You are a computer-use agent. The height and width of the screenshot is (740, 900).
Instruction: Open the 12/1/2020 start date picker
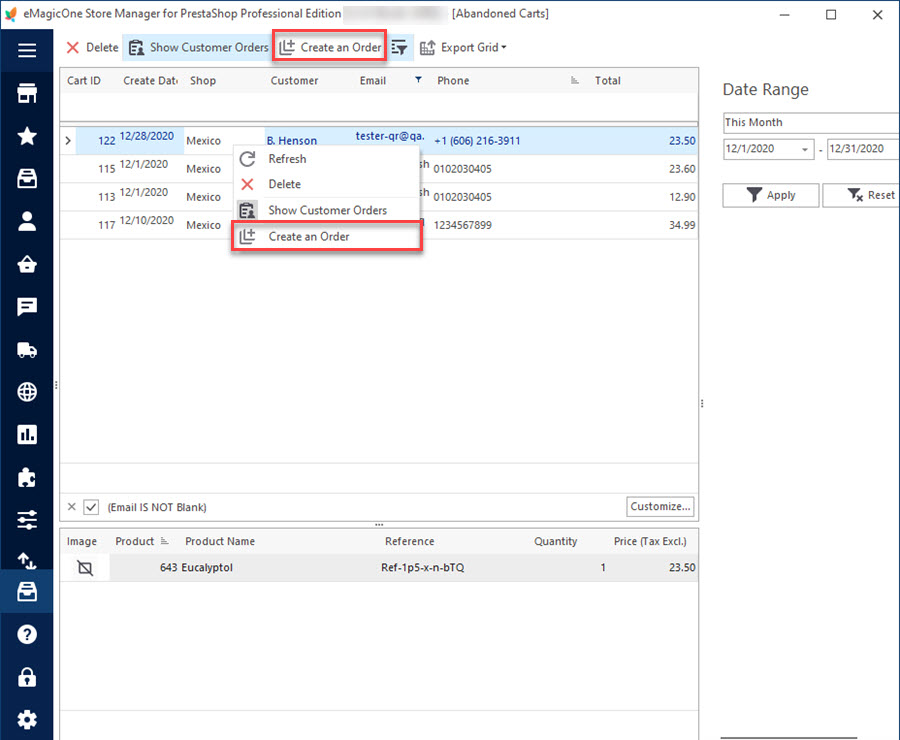coord(805,149)
